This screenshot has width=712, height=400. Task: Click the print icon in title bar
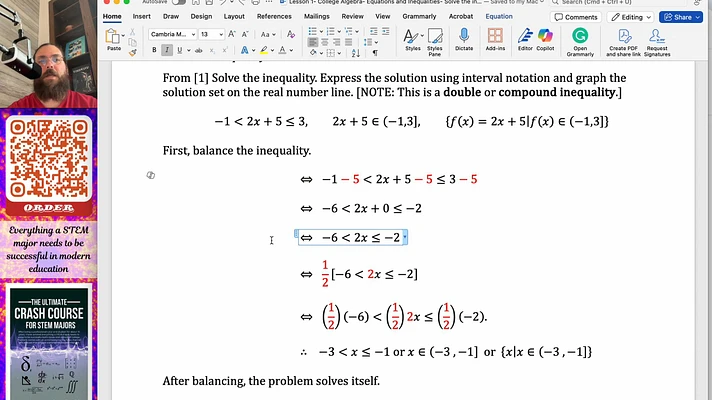(256, 2)
